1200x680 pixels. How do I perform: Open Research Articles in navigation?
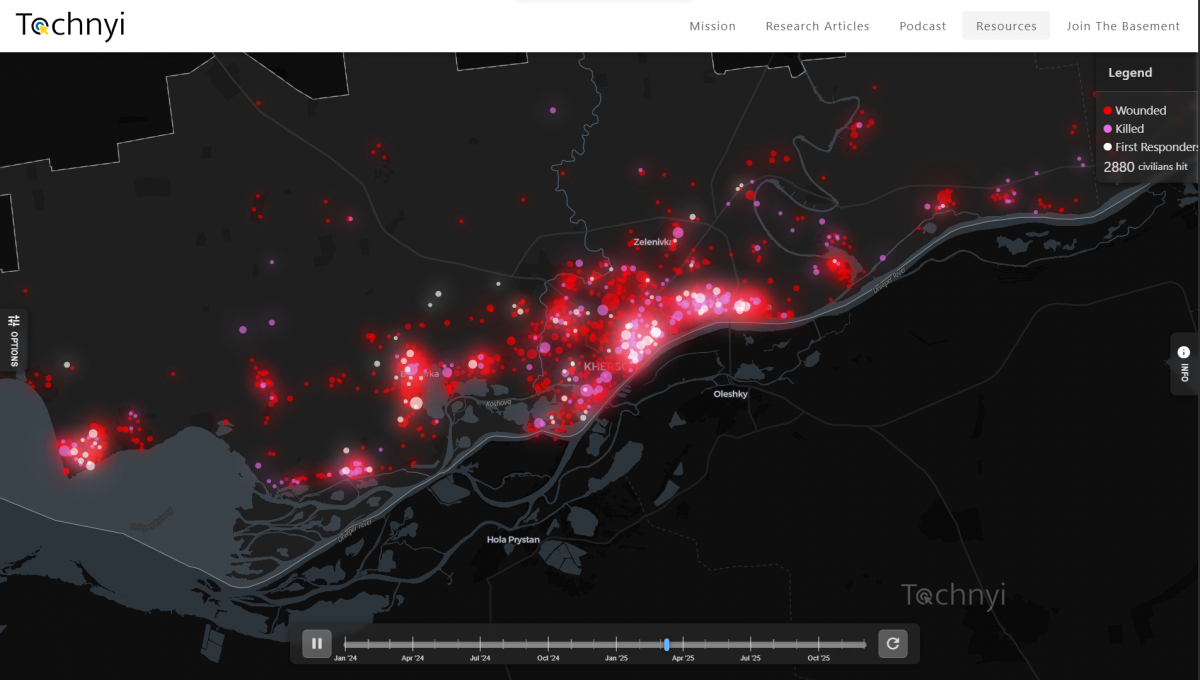tap(817, 26)
